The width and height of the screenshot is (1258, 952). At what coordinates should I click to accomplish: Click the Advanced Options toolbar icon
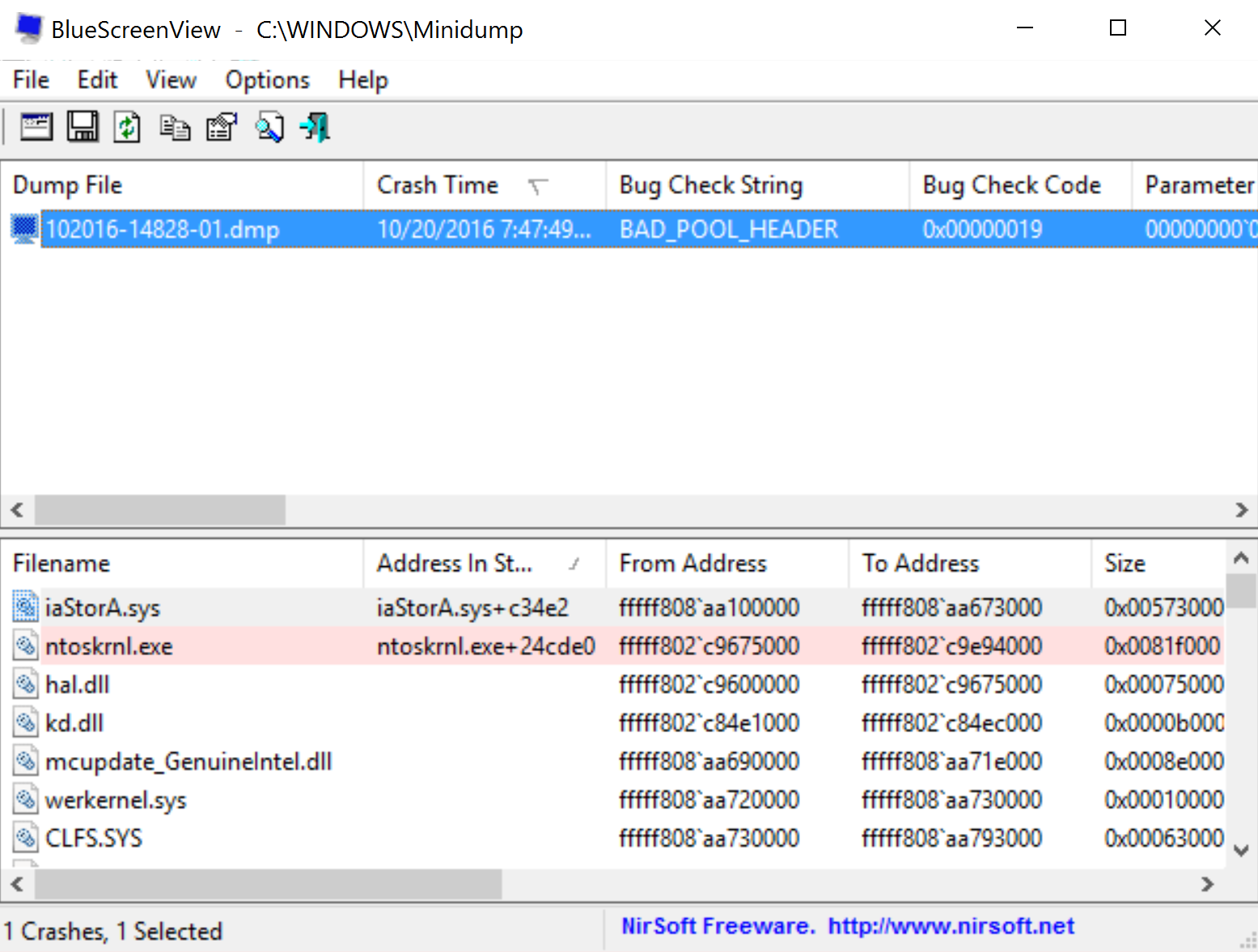tap(36, 127)
